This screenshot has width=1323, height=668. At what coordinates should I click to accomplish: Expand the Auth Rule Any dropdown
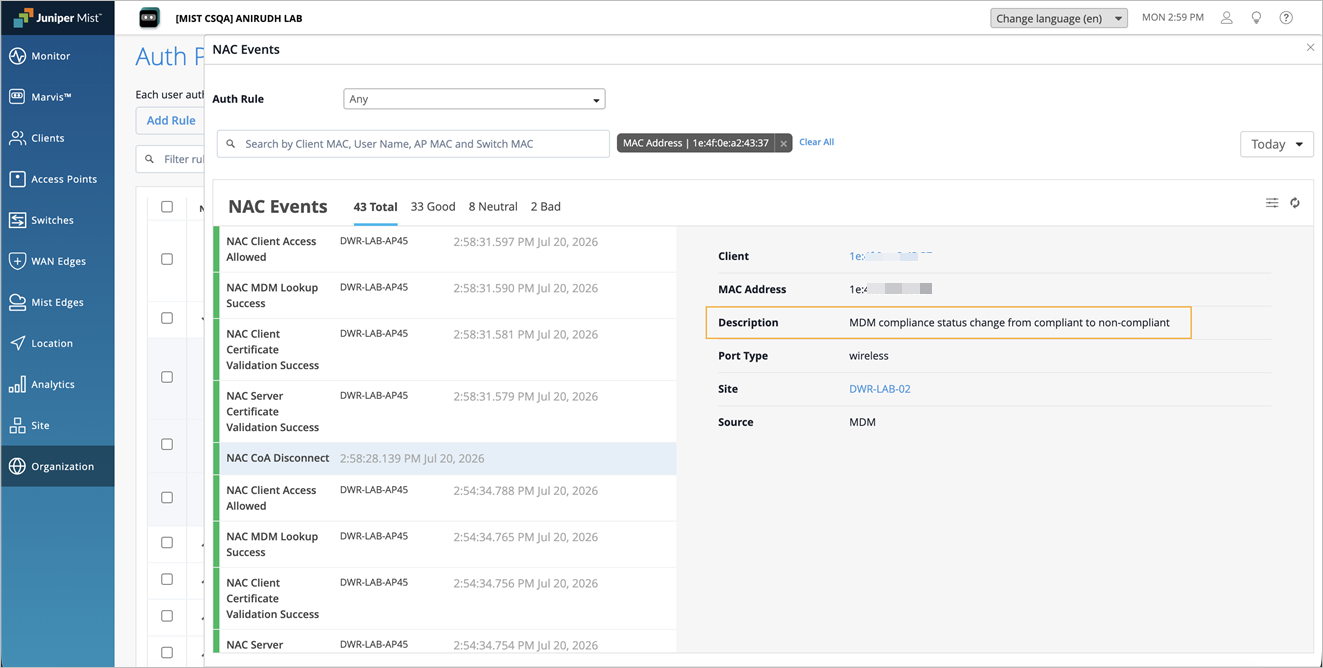point(474,99)
